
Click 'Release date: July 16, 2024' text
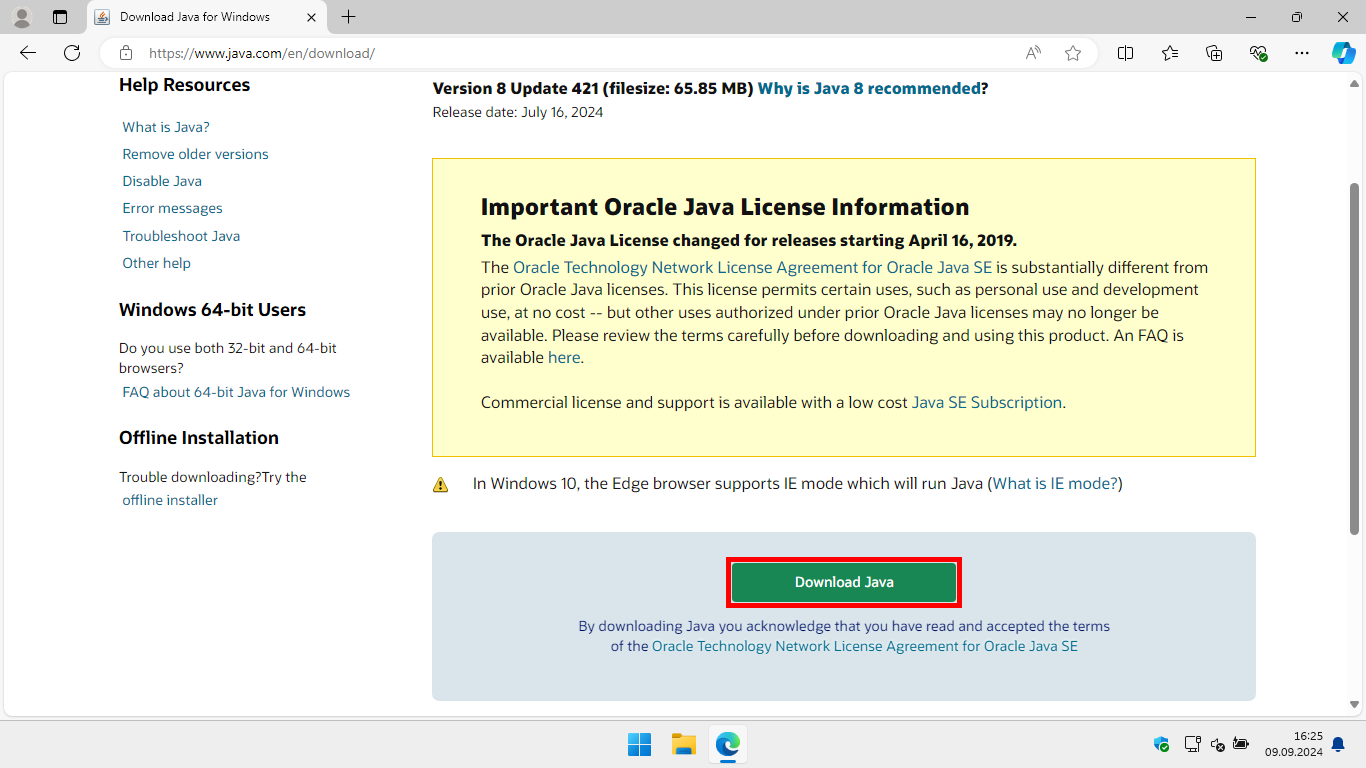tap(518, 112)
